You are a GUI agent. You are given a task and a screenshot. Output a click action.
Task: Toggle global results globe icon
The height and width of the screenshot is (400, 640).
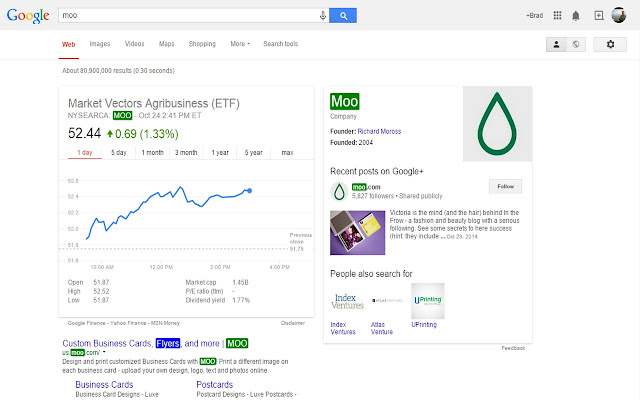(576, 44)
